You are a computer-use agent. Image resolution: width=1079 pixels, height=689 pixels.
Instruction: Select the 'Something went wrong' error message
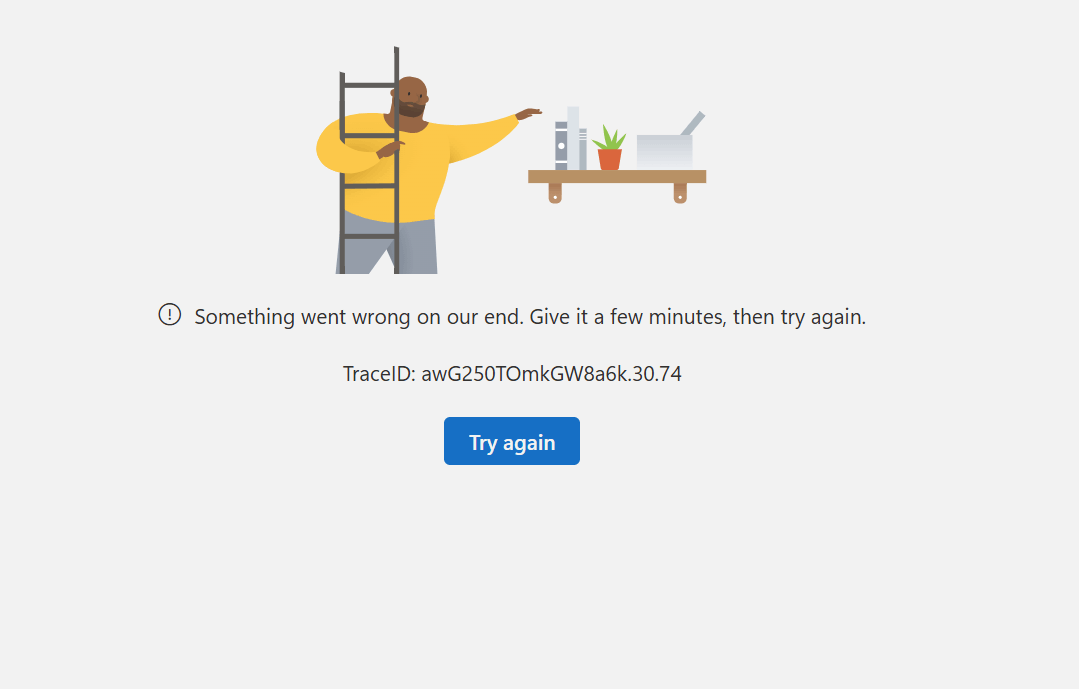tap(530, 317)
